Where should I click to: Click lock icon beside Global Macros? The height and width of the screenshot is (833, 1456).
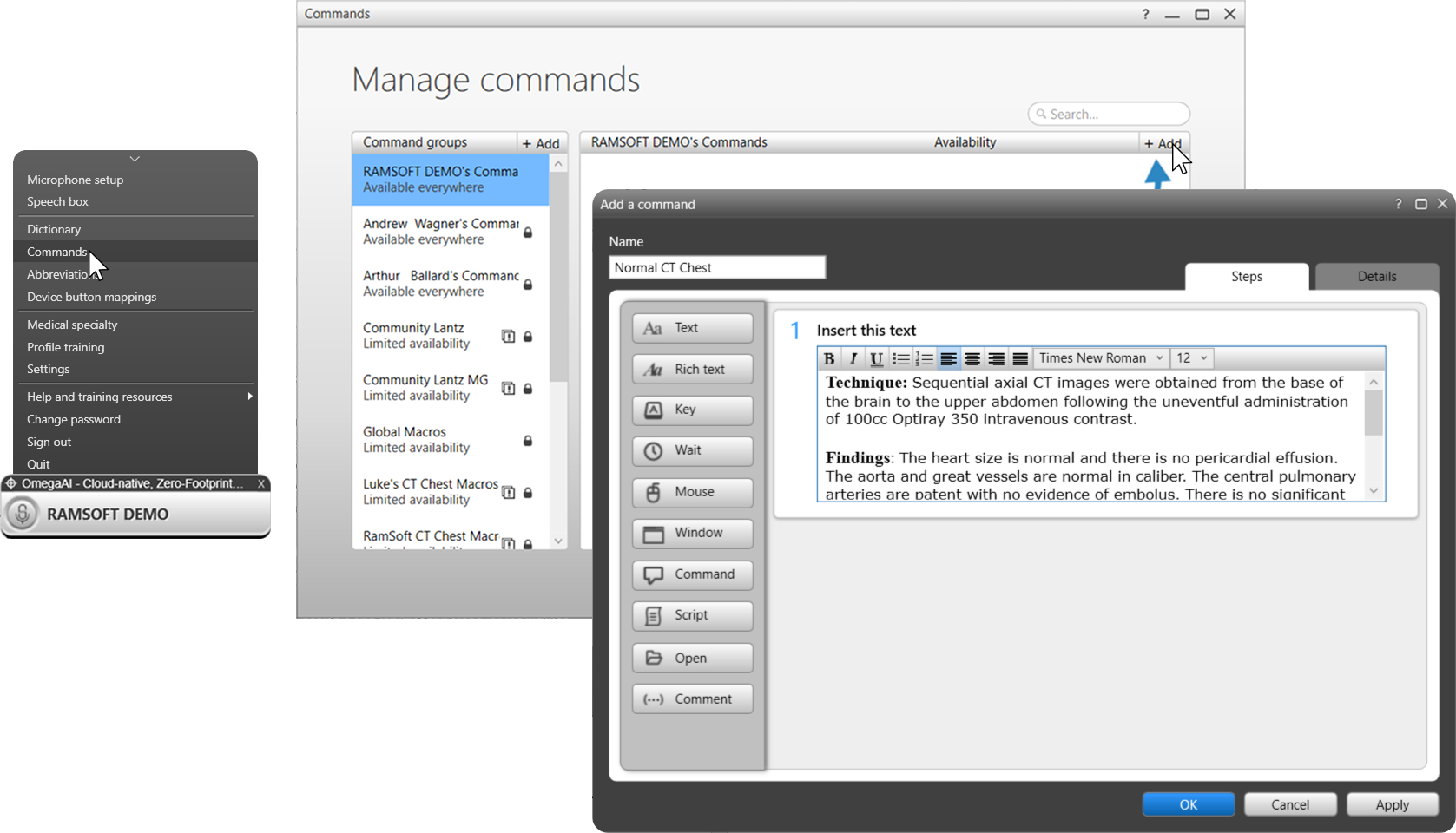(528, 441)
